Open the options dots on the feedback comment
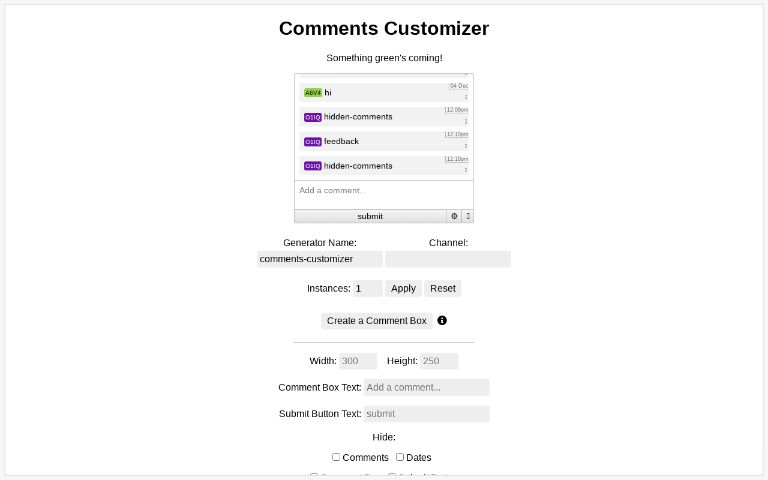768x480 pixels. (x=466, y=146)
